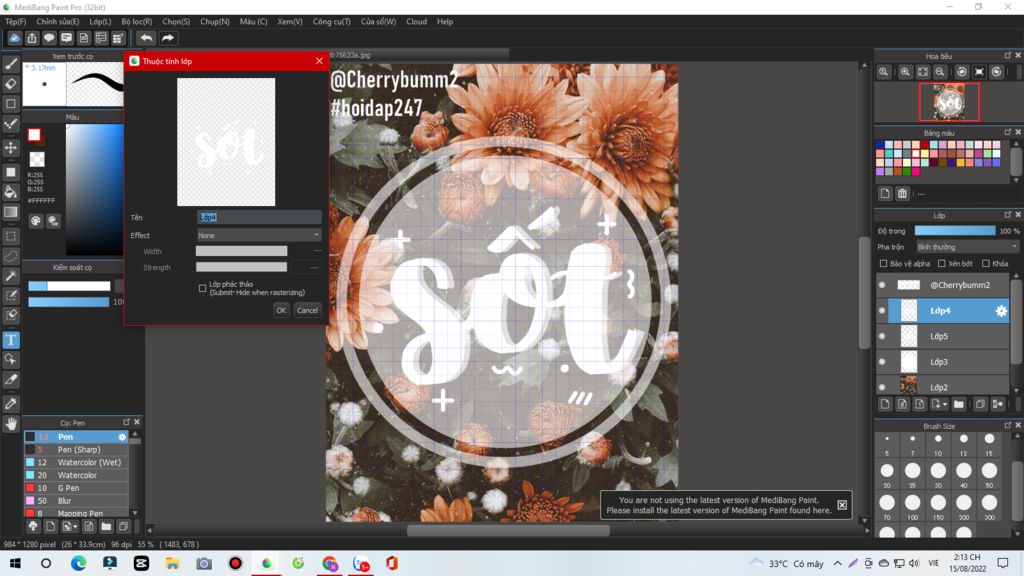
Task: Select the Brush tool in left toolbar
Action: pos(11,64)
